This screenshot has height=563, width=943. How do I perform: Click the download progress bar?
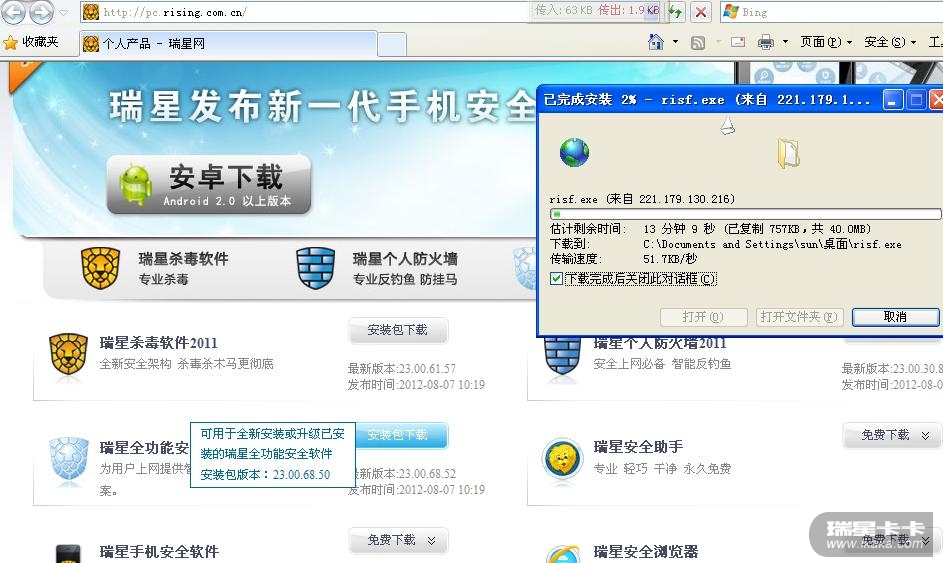pos(745,214)
